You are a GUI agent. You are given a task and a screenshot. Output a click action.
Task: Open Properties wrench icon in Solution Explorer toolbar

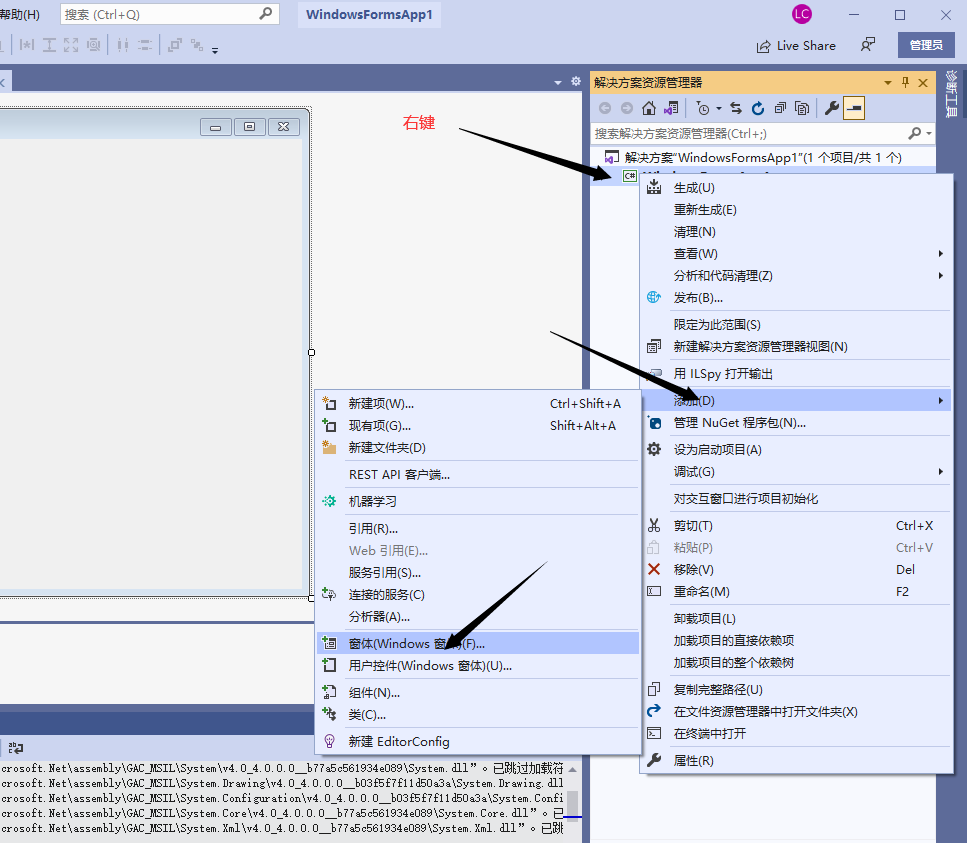tap(831, 109)
